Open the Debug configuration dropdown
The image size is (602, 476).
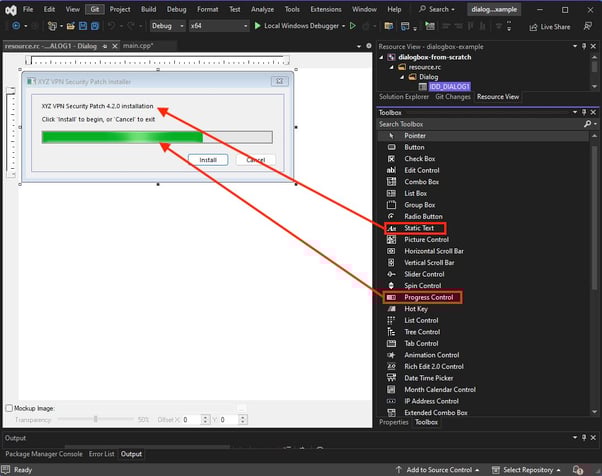(166, 26)
